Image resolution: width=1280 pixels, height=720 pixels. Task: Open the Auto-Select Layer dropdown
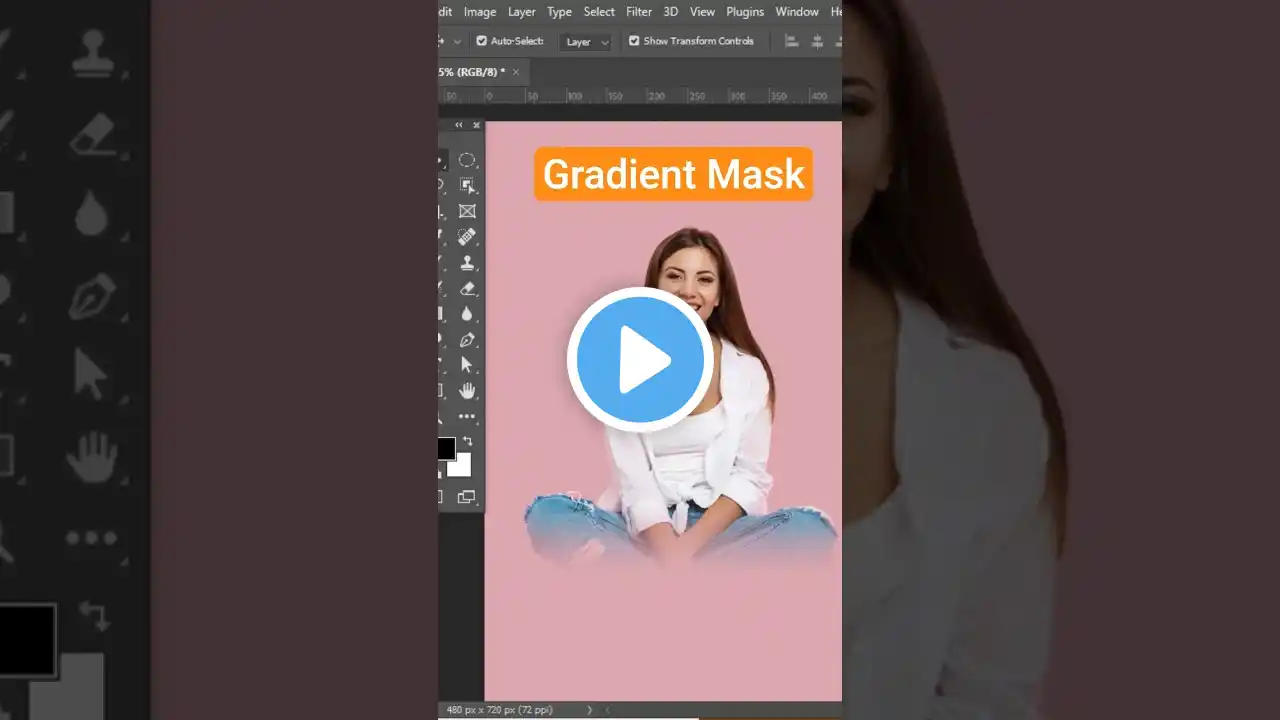(x=585, y=41)
